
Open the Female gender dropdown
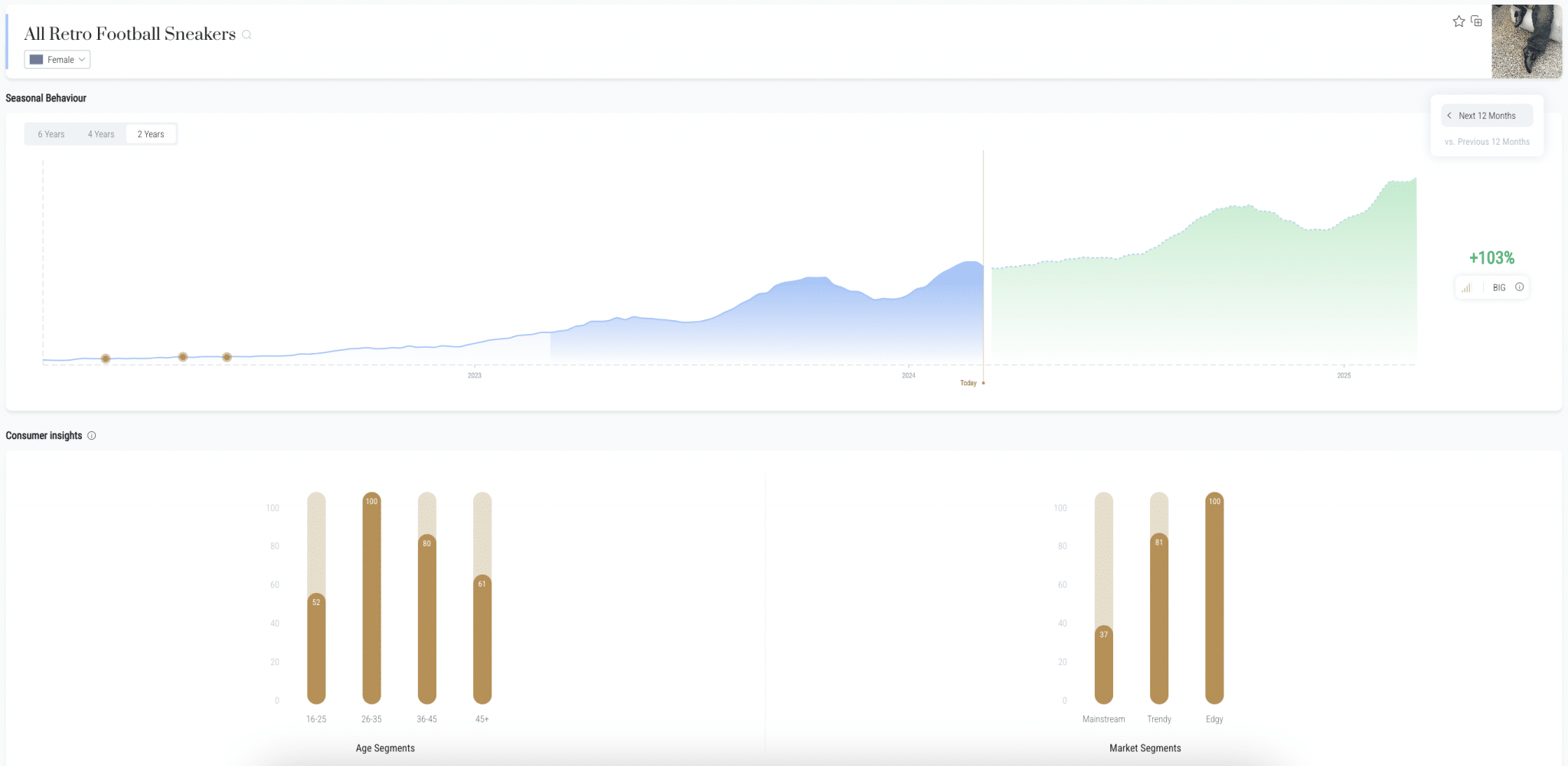click(x=57, y=60)
